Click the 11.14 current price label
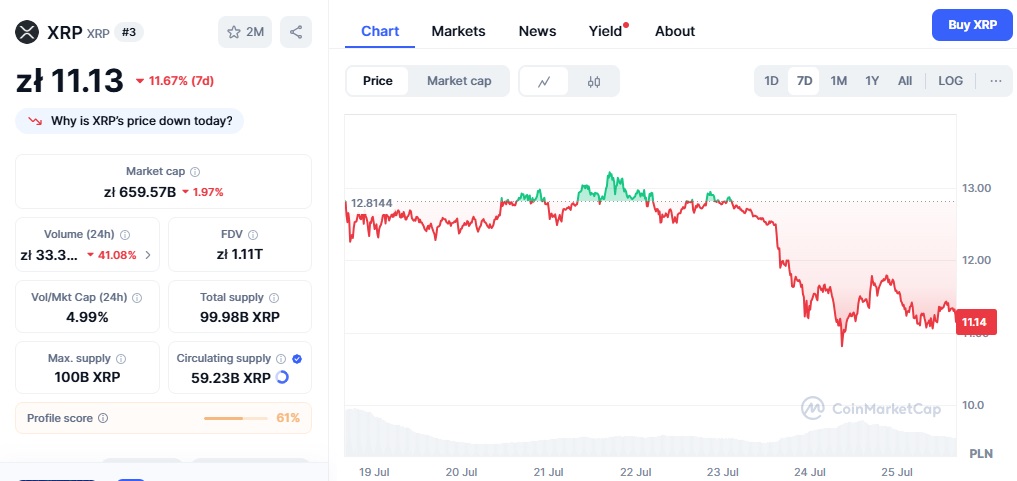 pyautogui.click(x=975, y=322)
